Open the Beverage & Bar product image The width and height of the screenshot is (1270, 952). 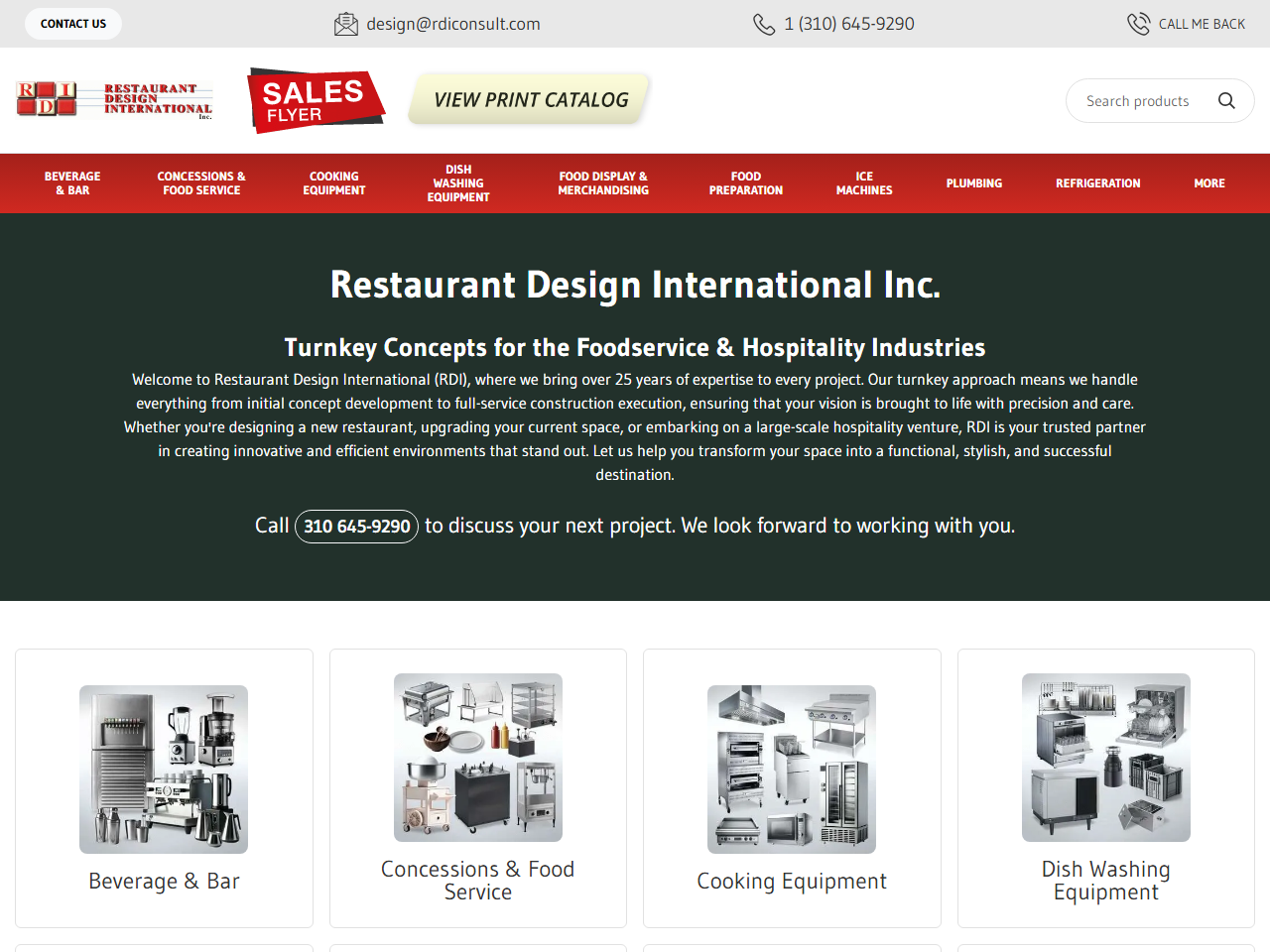pos(164,770)
